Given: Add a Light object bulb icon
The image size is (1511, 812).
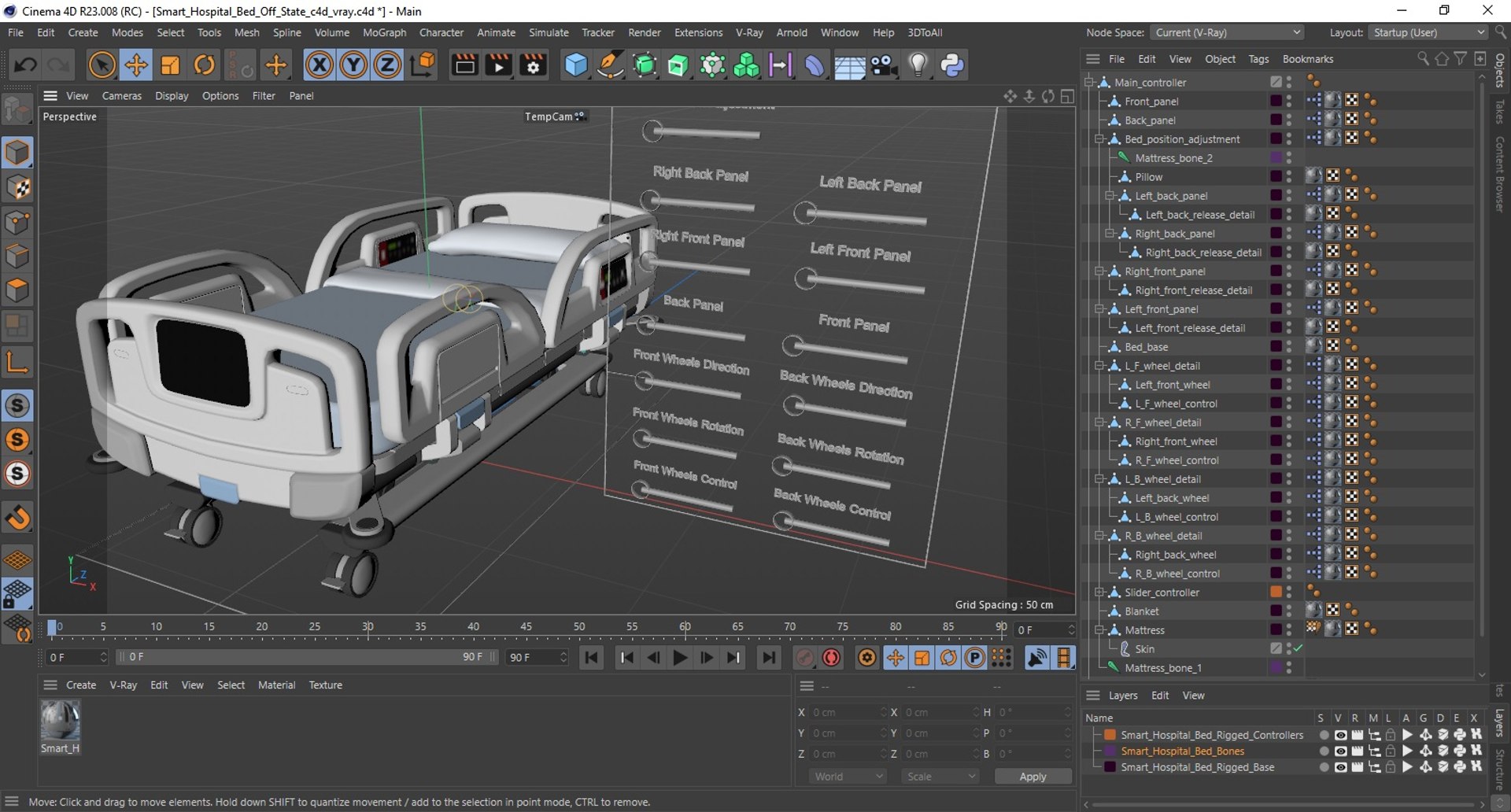Looking at the screenshot, I should pyautogui.click(x=918, y=65).
